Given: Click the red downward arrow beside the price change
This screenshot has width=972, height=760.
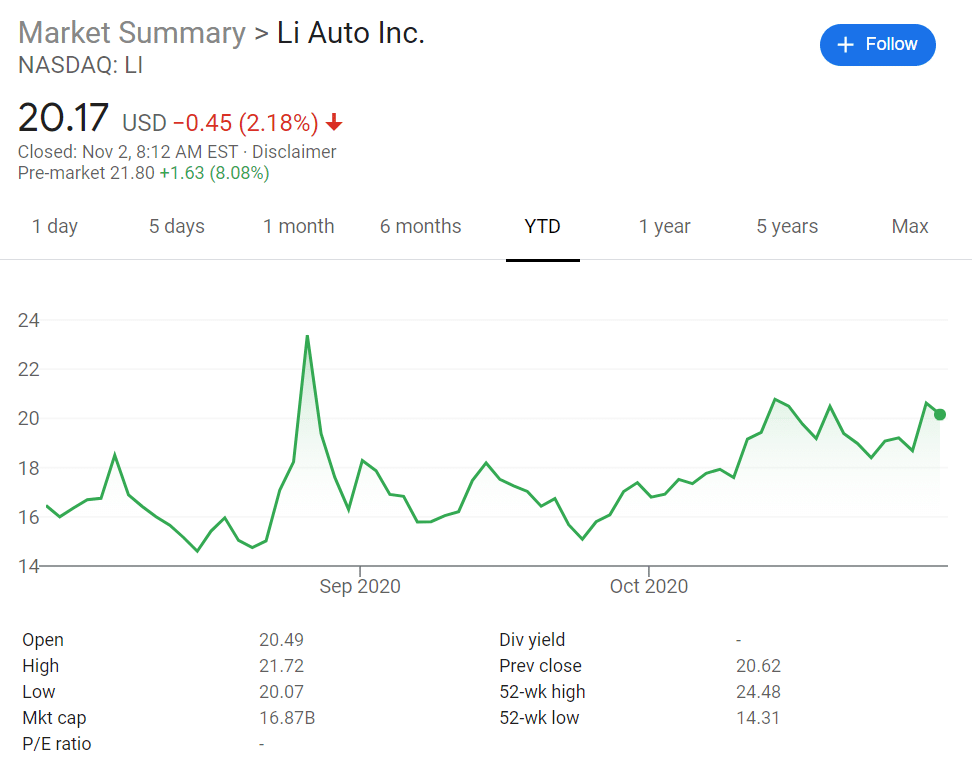Looking at the screenshot, I should coord(333,122).
